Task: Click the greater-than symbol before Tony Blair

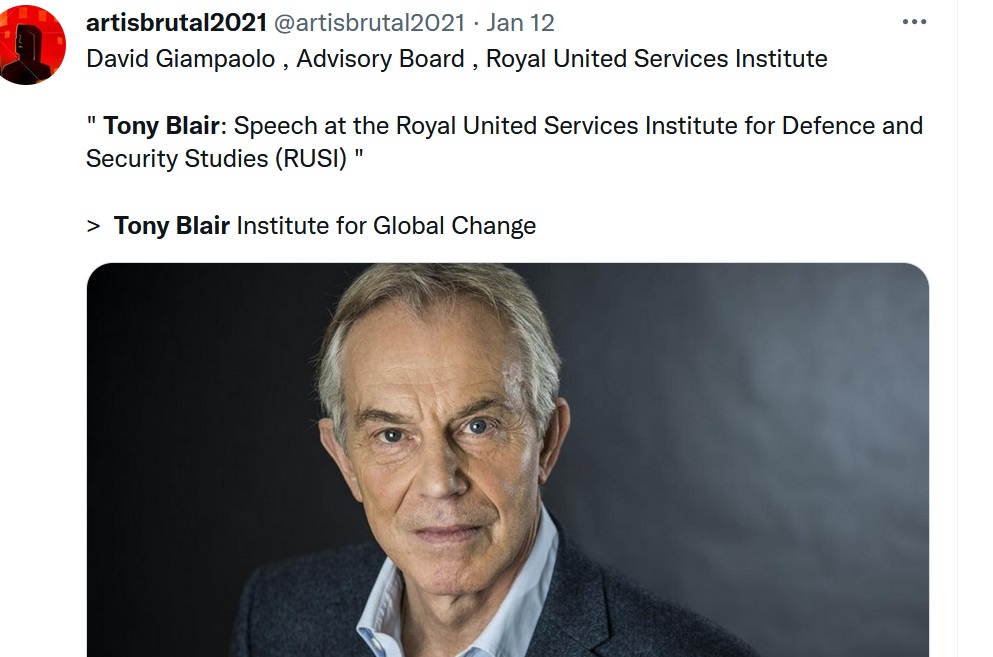Action: tap(94, 226)
